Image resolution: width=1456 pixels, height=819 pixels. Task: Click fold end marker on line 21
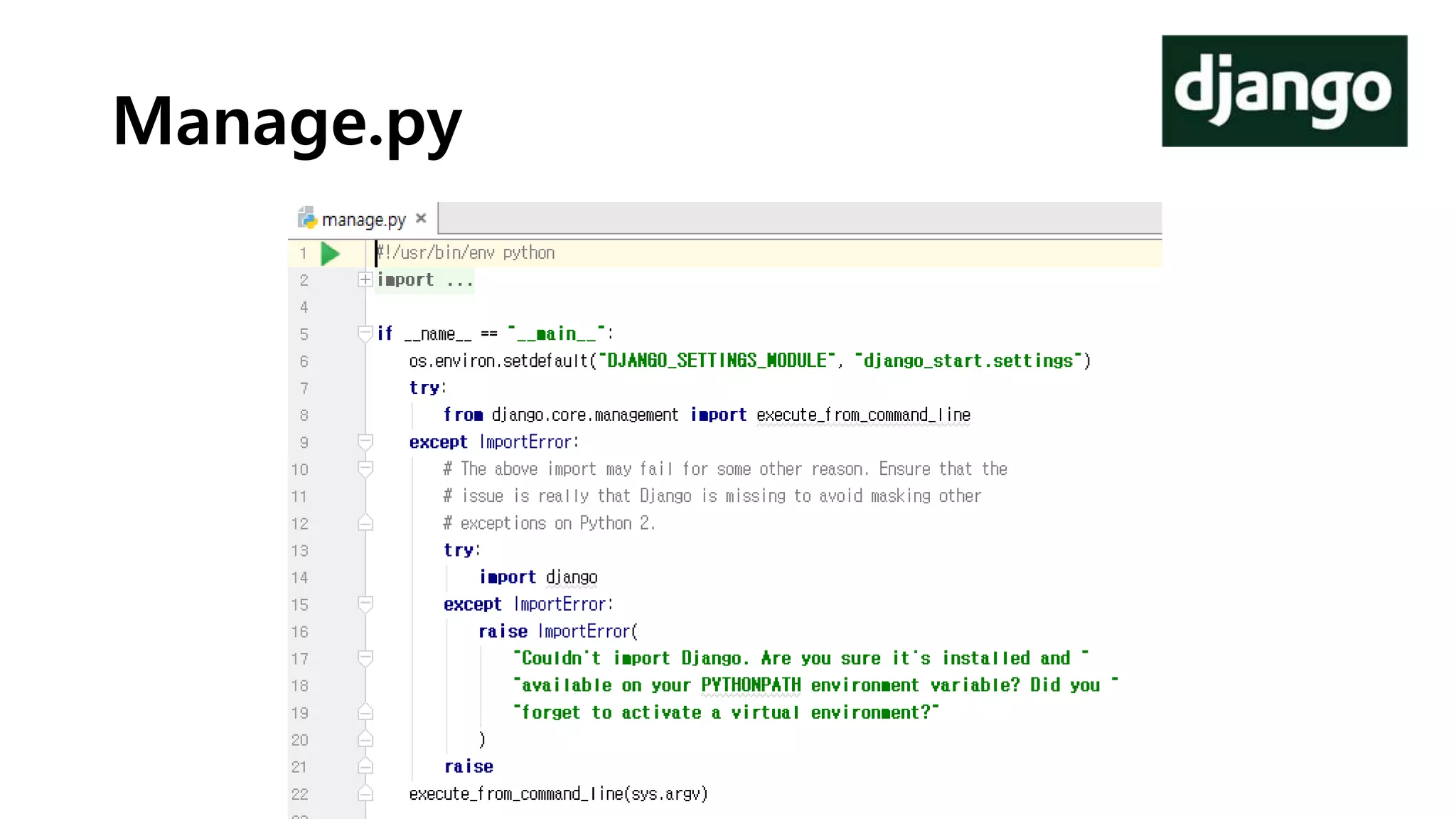click(365, 766)
